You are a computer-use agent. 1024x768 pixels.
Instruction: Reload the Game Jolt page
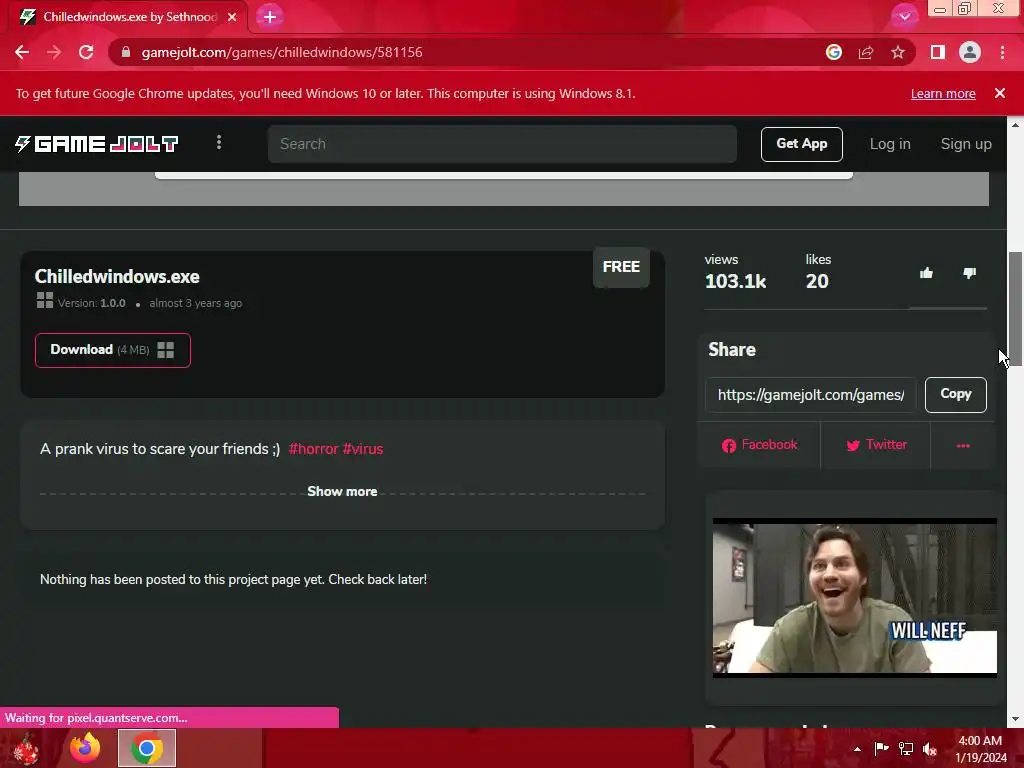86,52
